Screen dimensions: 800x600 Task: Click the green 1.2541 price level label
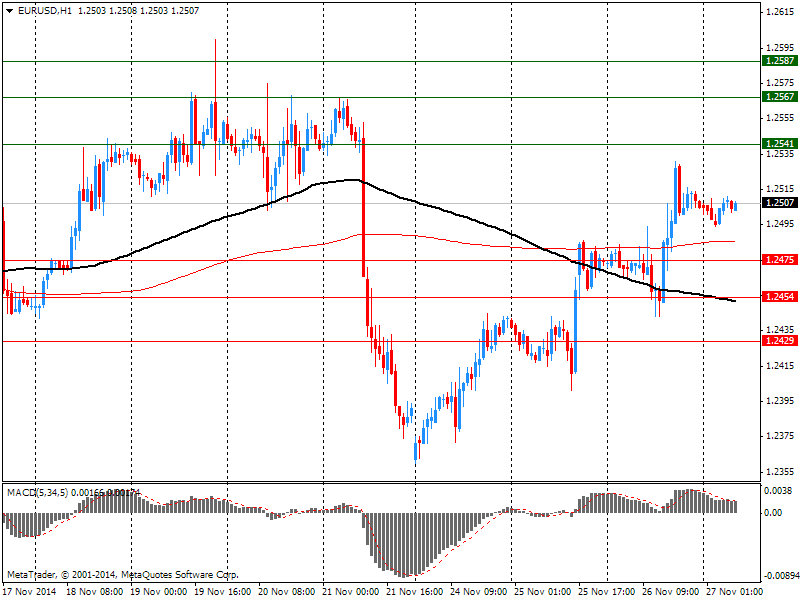[x=779, y=144]
